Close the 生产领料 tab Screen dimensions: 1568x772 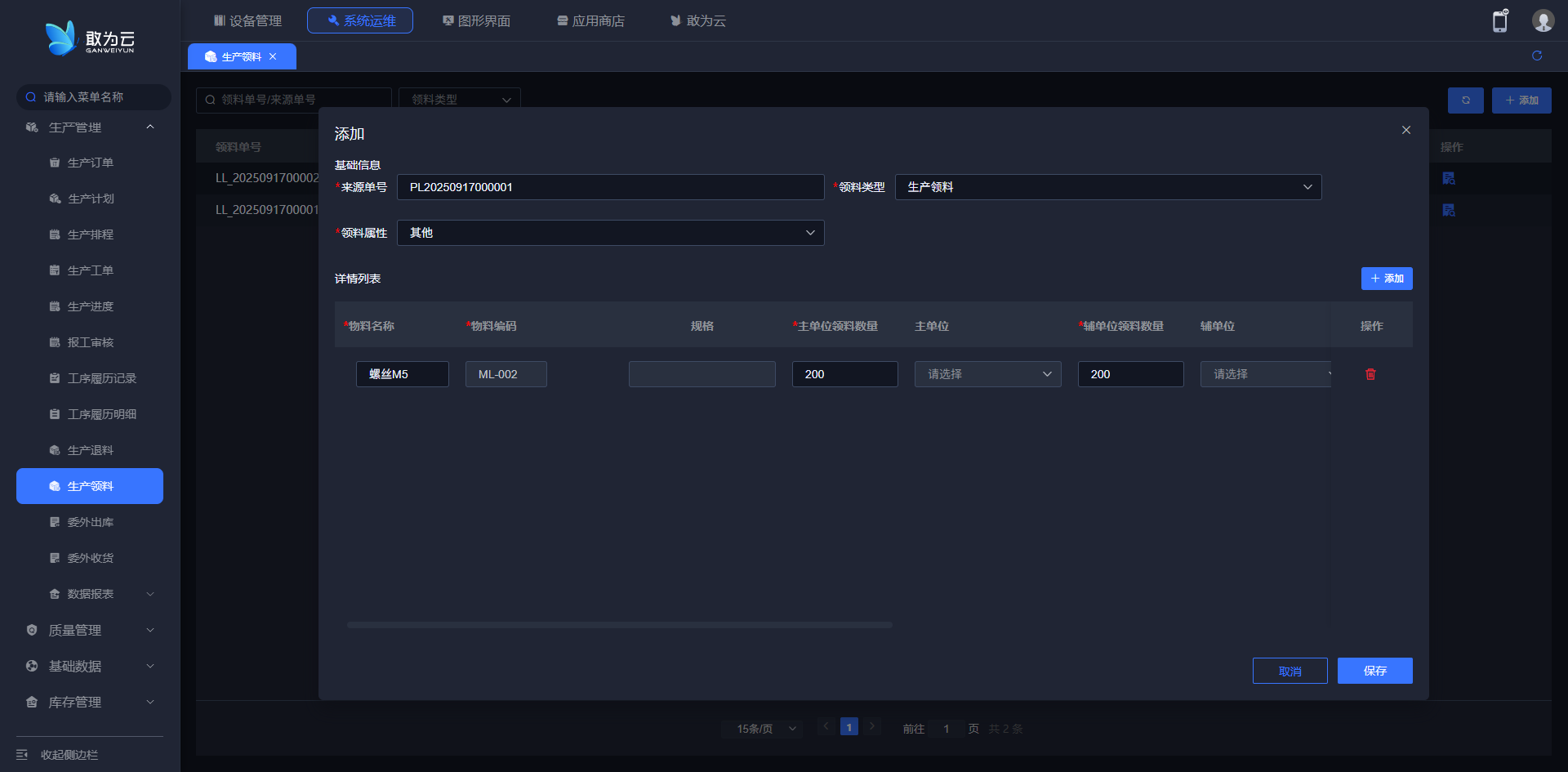coord(273,56)
